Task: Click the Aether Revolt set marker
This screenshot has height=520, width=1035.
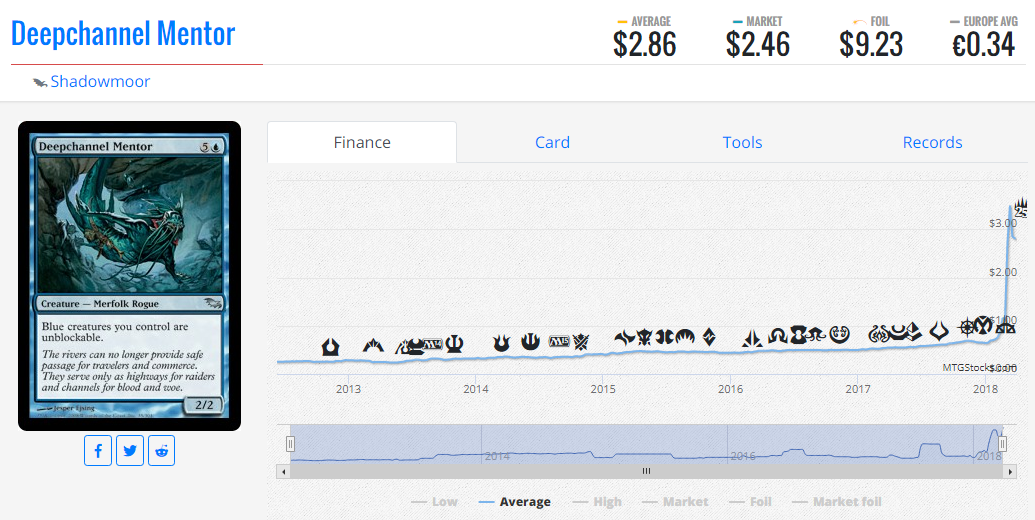Action: coord(879,334)
